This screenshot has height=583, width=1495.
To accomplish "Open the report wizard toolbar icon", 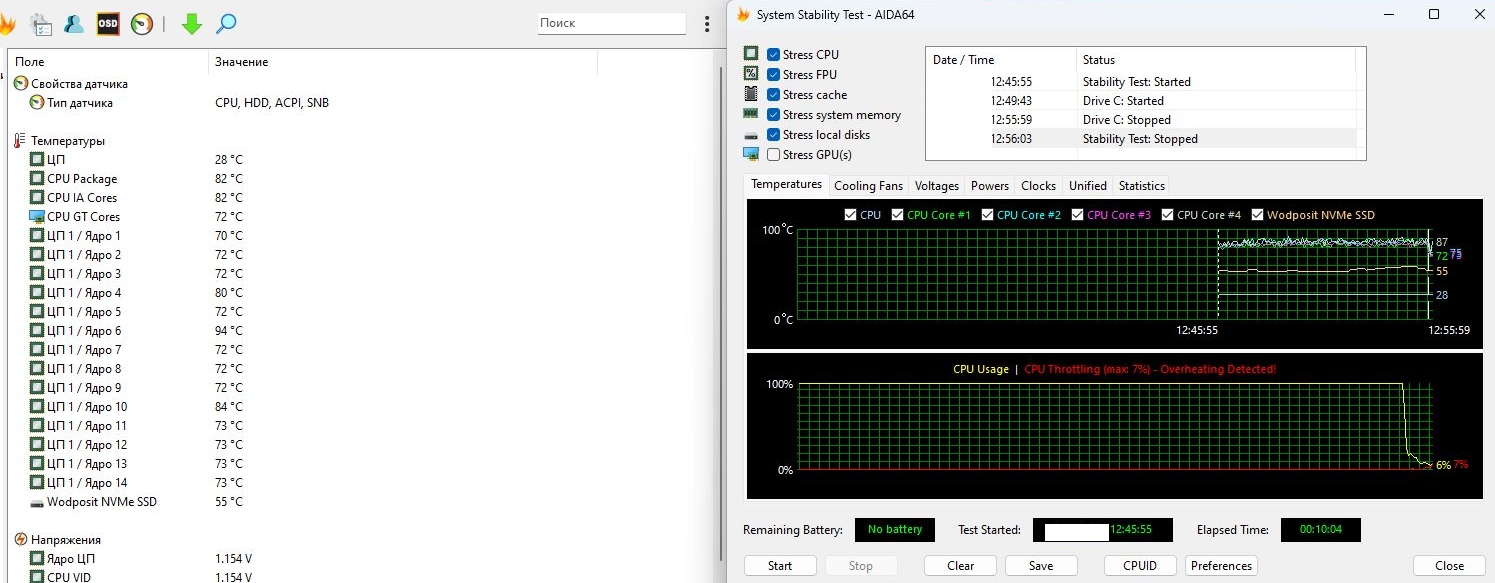I will 41,24.
